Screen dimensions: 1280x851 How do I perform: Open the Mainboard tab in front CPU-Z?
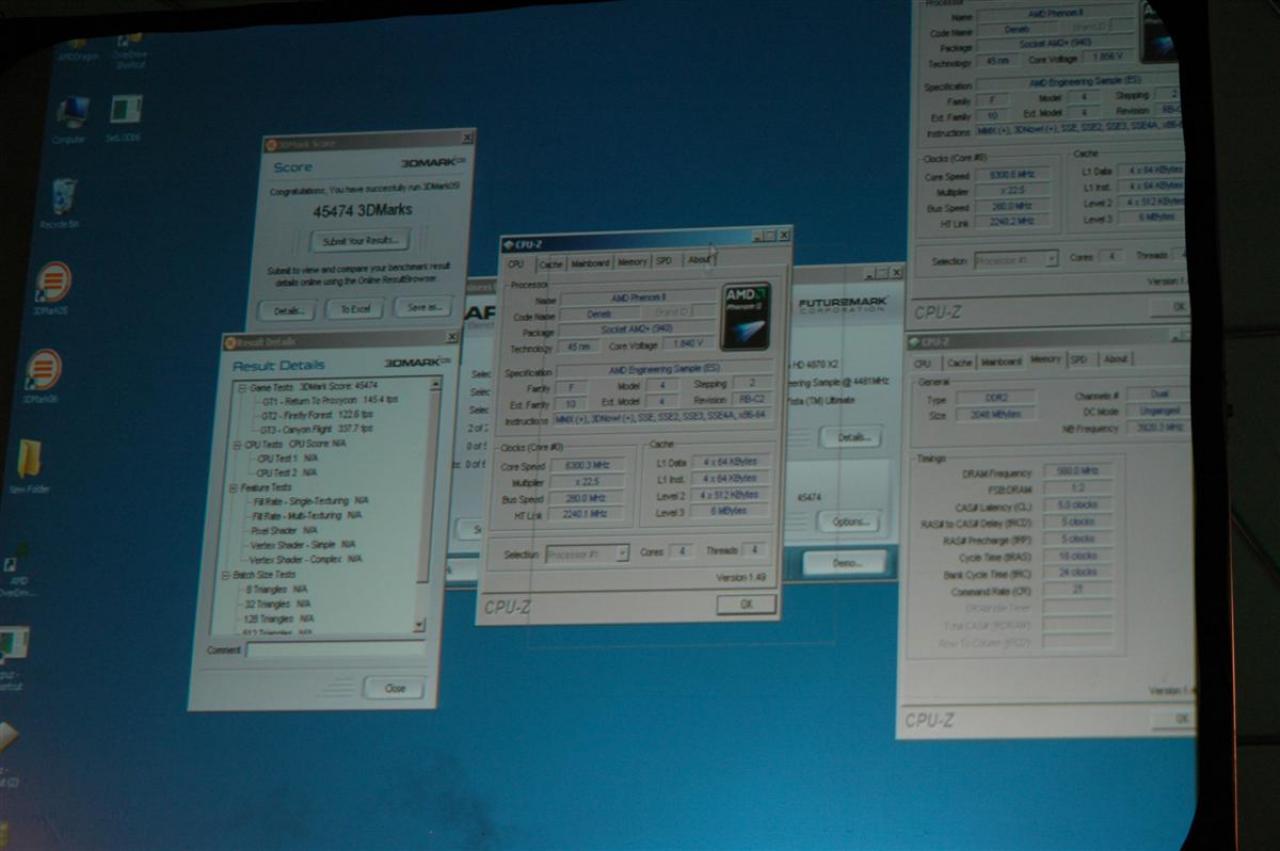[x=590, y=263]
